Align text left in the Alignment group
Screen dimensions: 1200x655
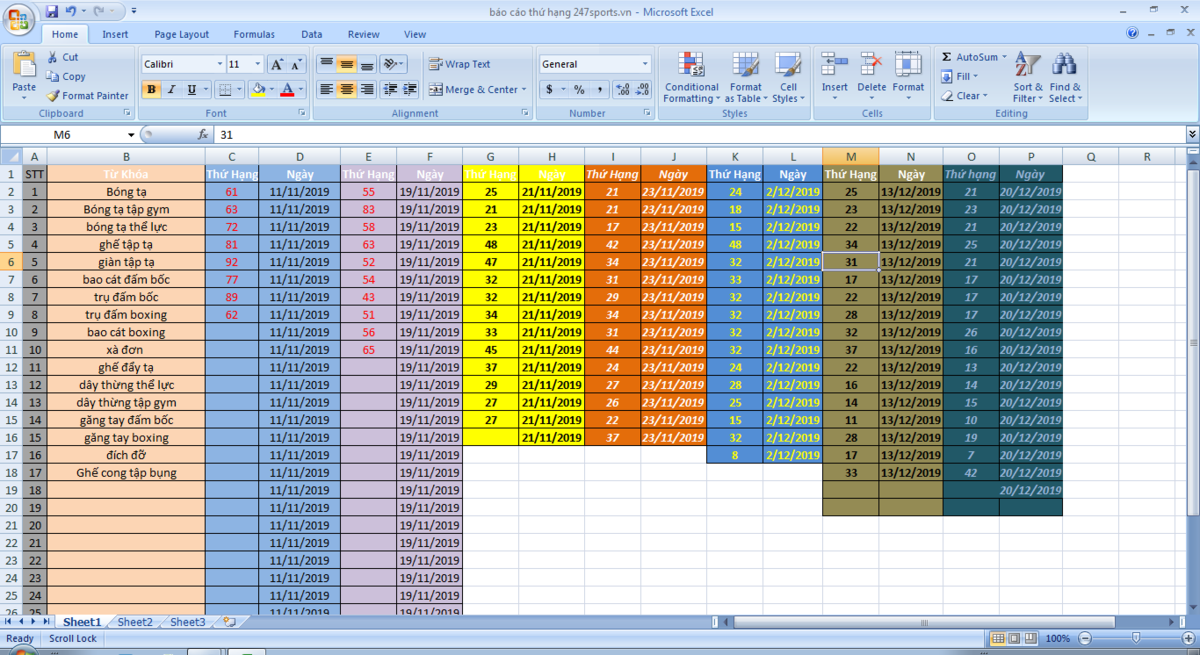click(326, 89)
